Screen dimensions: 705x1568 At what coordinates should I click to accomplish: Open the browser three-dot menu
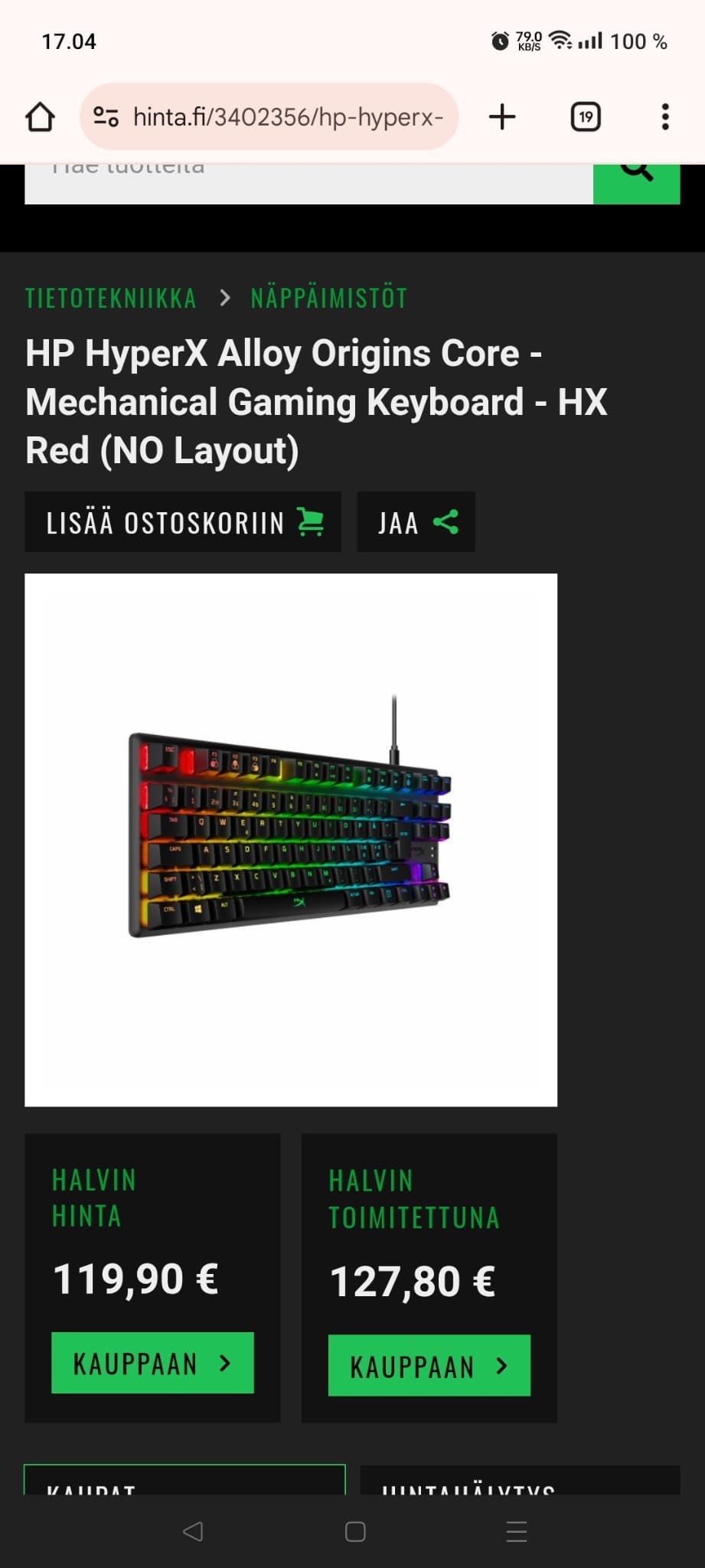pyautogui.click(x=665, y=117)
